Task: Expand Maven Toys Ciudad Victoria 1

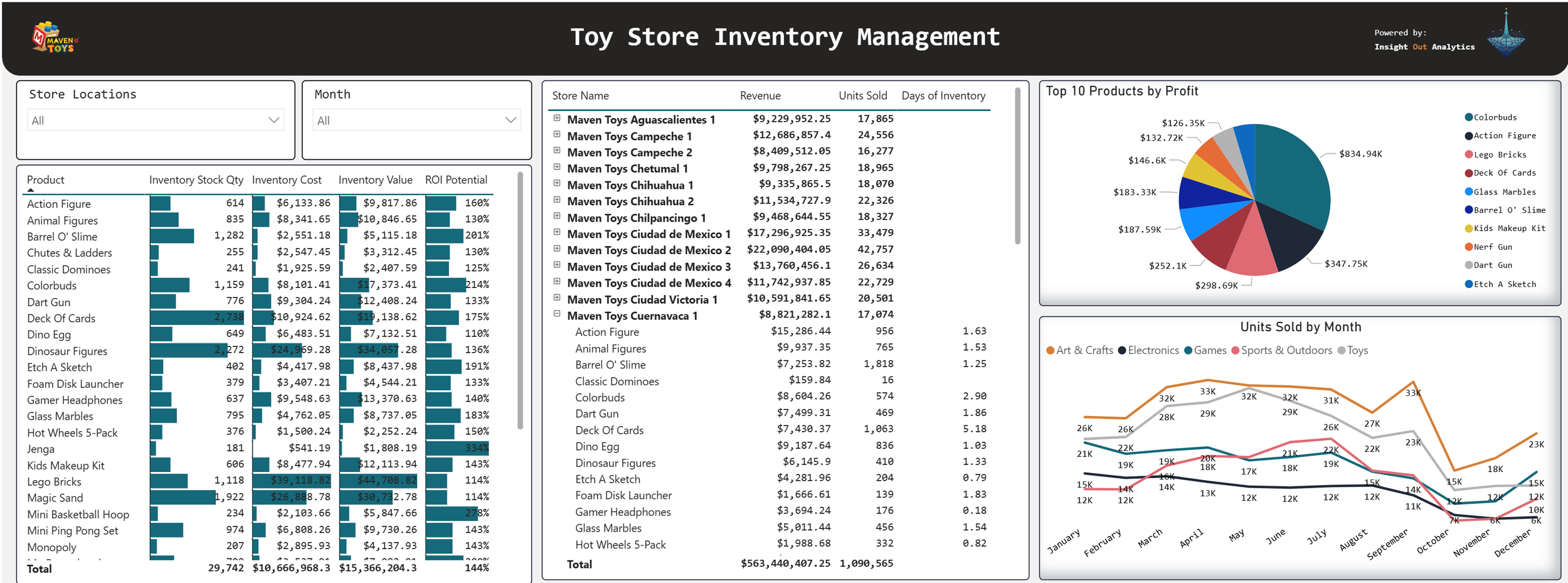Action: [x=556, y=297]
